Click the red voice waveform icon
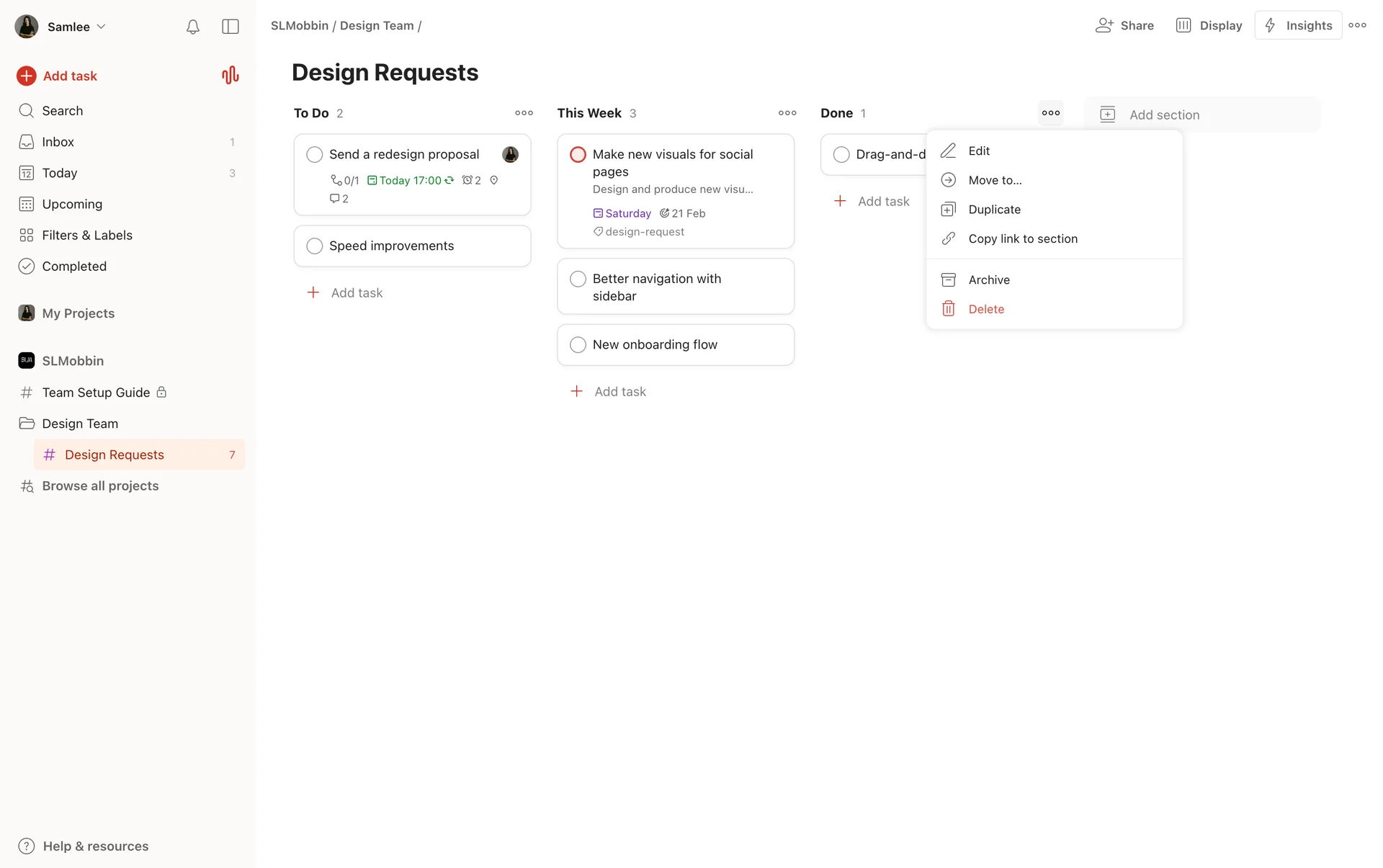This screenshot has width=1383, height=868. (230, 75)
